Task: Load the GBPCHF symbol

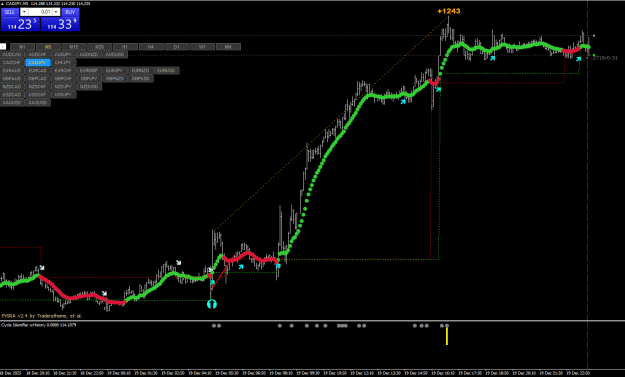Action: 63,79
